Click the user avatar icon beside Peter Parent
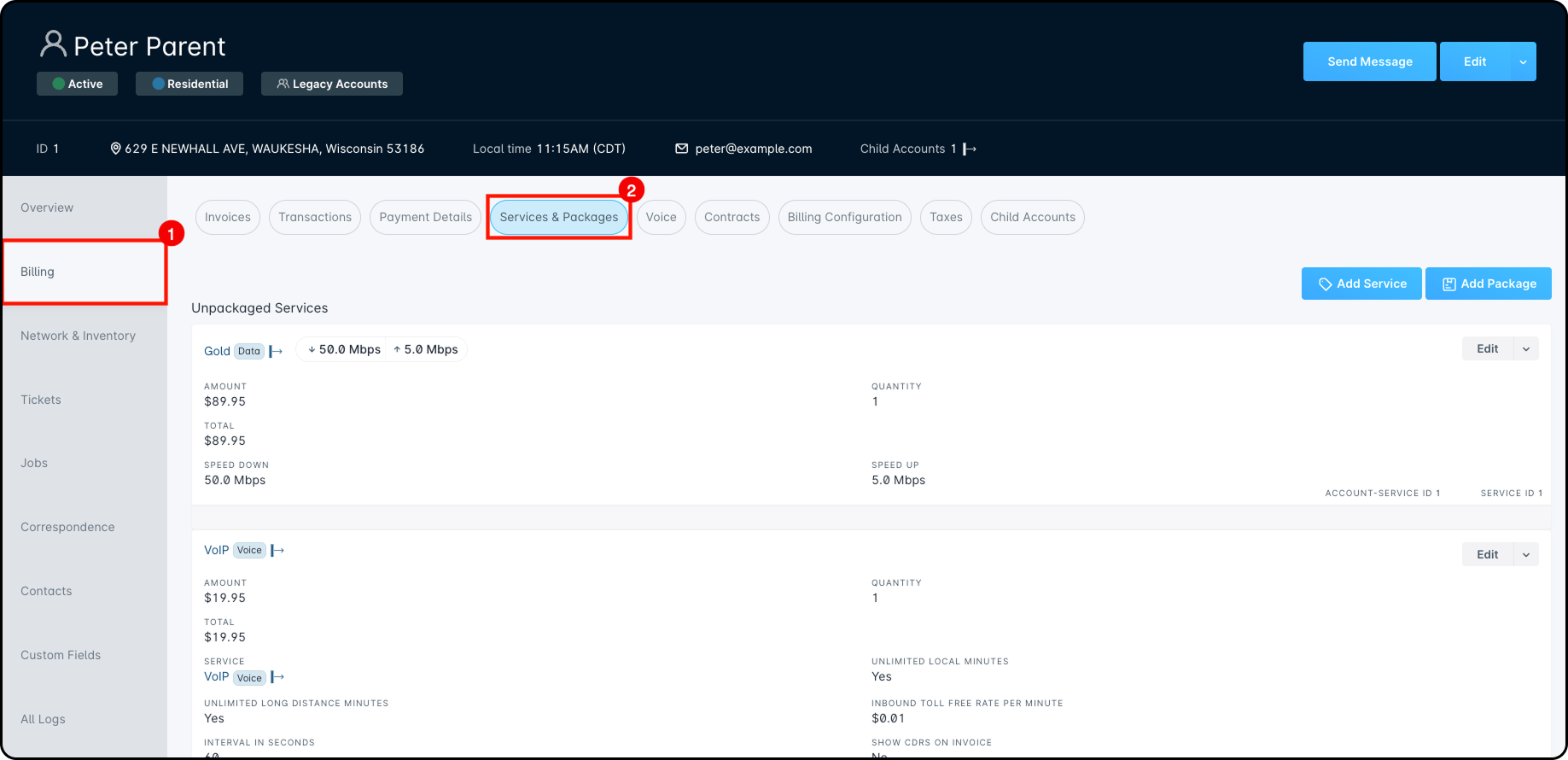The image size is (1568, 760). coord(53,44)
